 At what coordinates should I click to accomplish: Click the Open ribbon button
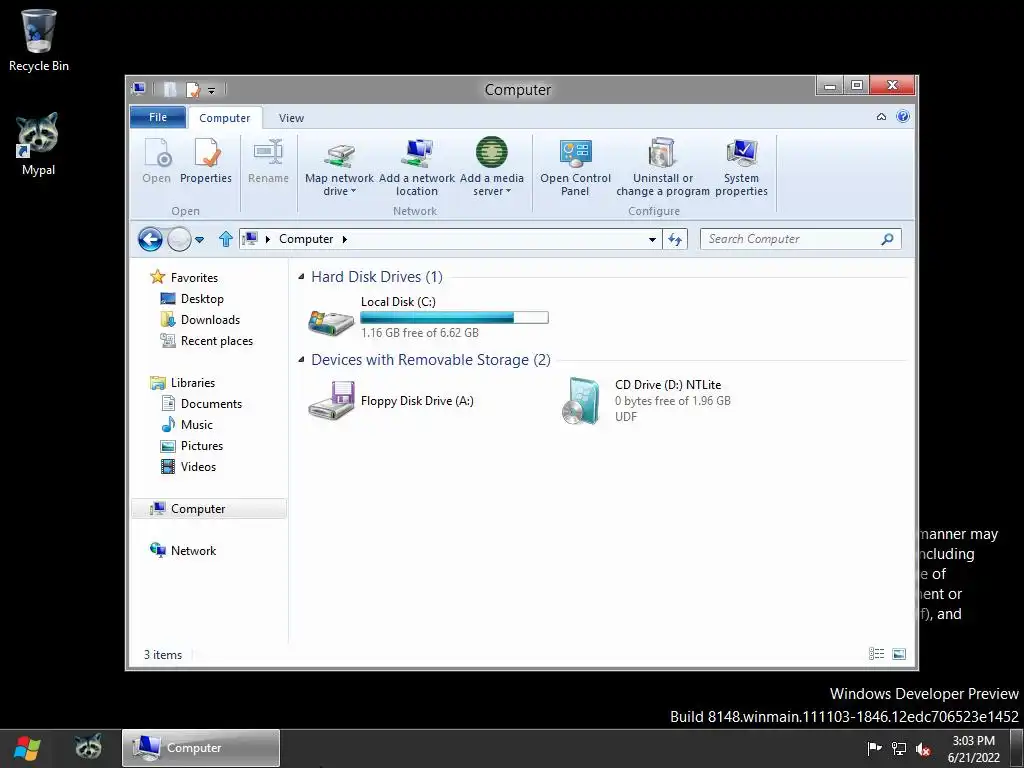point(157,161)
